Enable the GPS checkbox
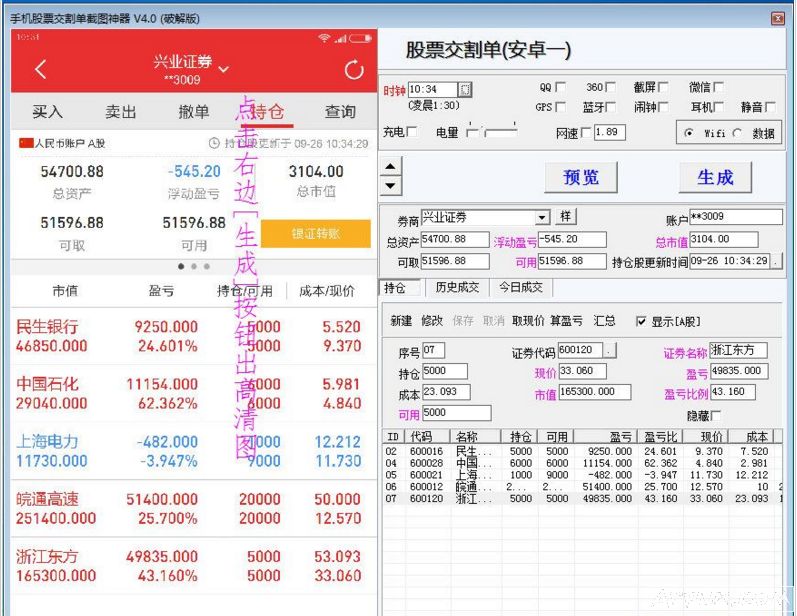797x616 pixels. tap(560, 107)
